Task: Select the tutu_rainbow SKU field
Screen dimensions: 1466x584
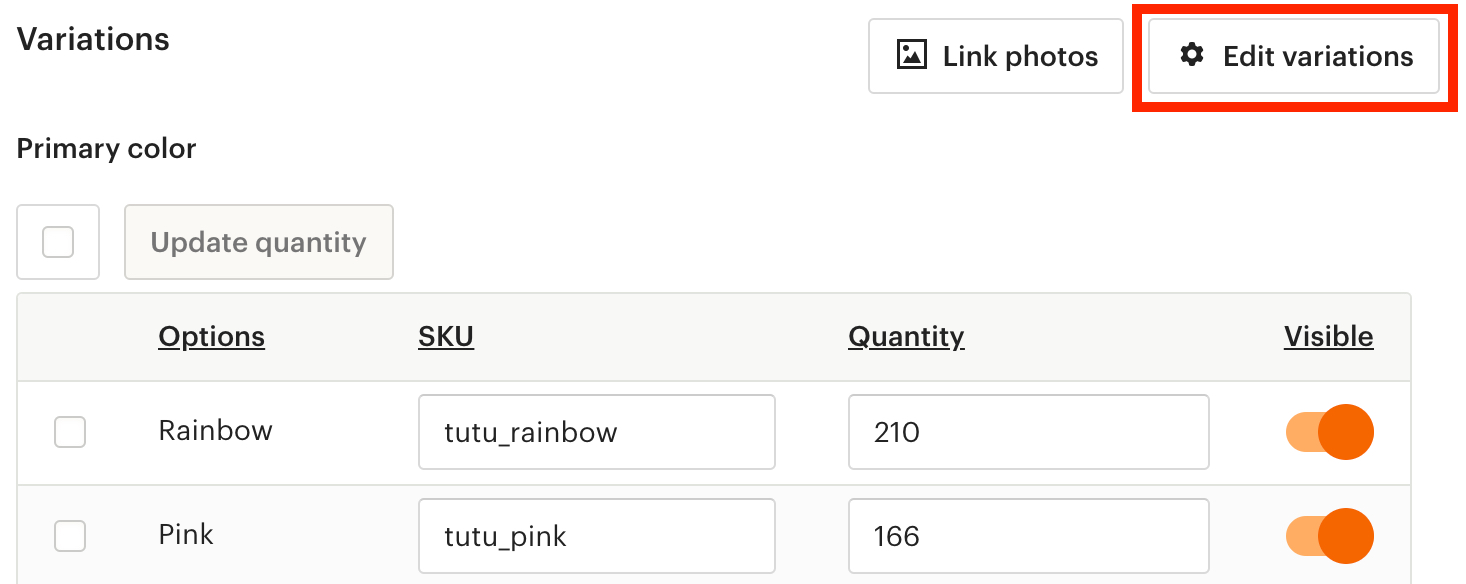Action: 596,431
